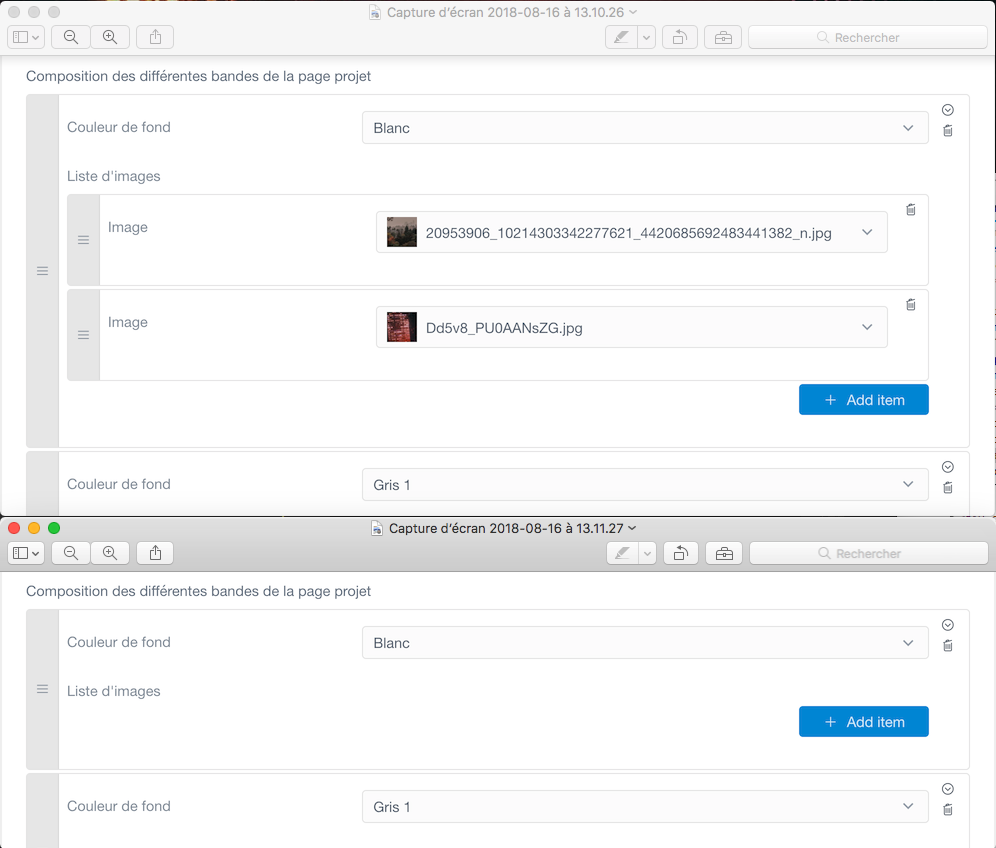Delete Blanc band in 13.10.26 window
The height and width of the screenshot is (848, 996).
(948, 131)
